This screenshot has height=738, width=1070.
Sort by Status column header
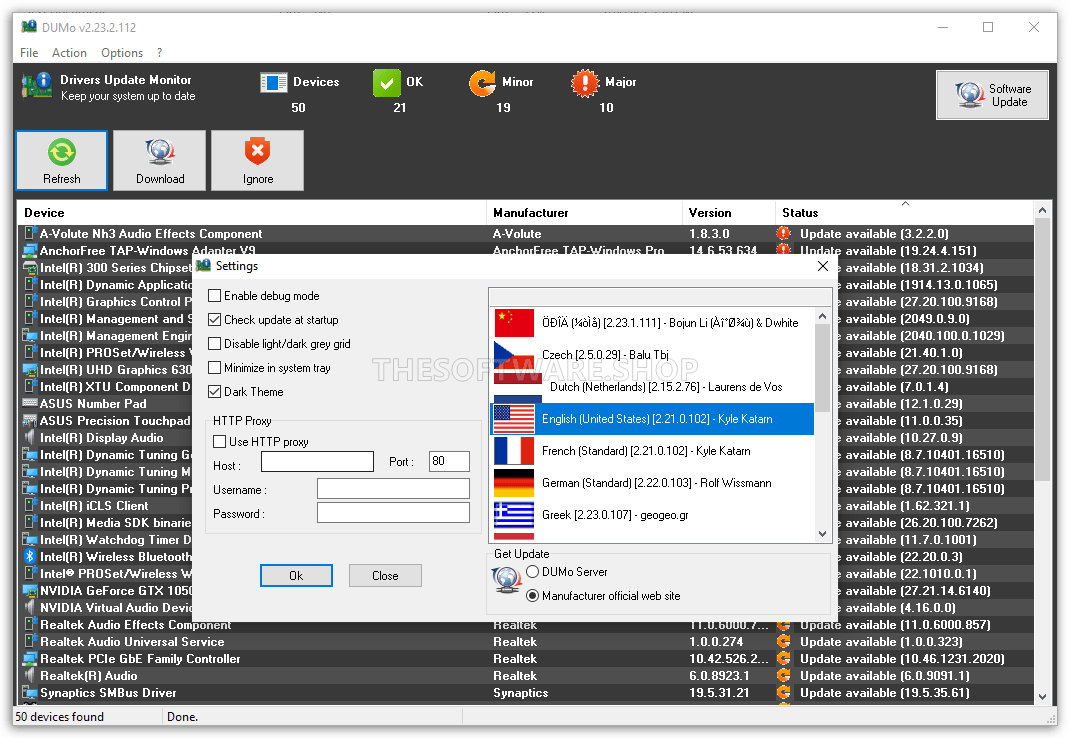click(x=904, y=213)
